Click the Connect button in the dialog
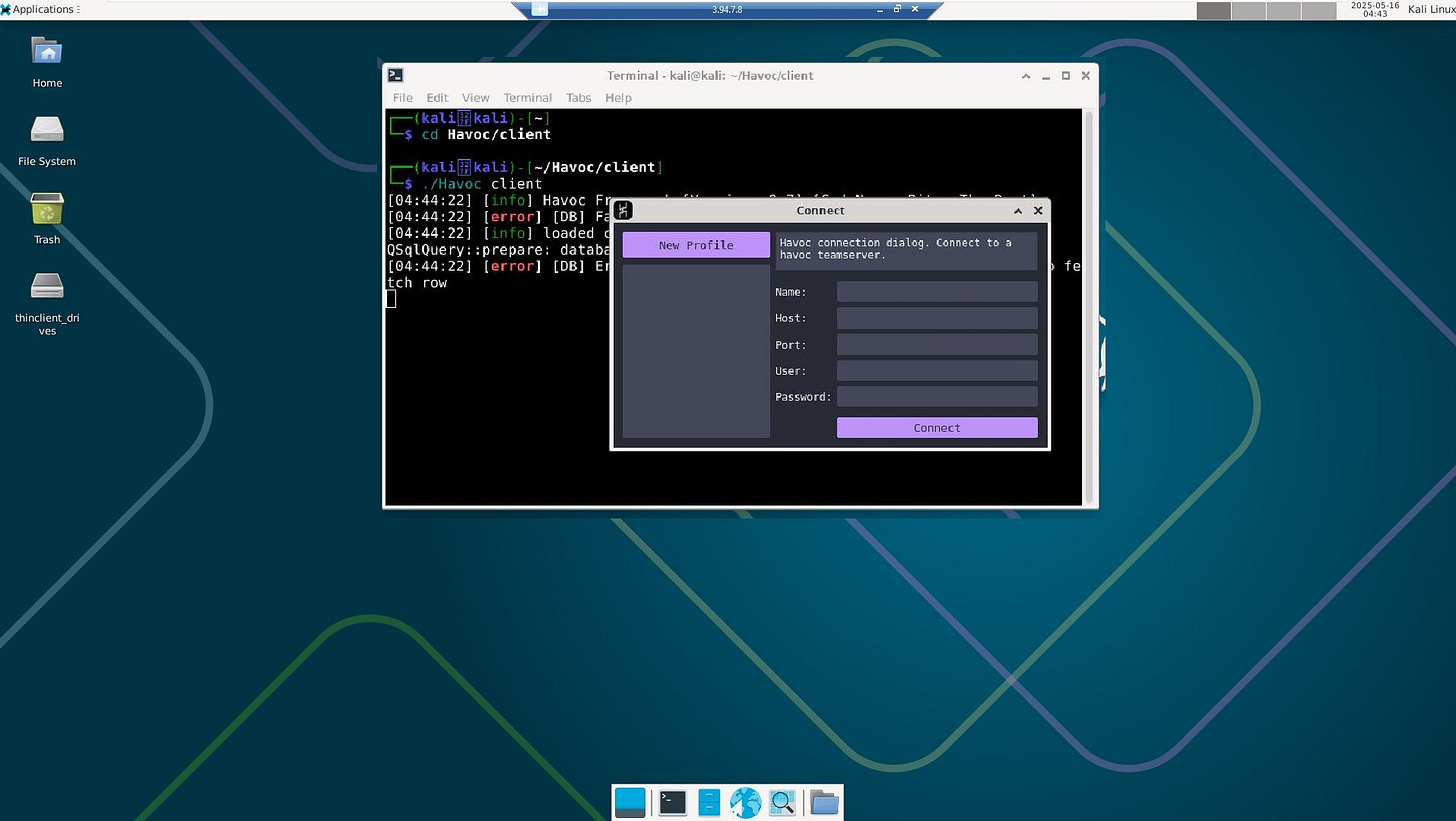Screen dimensions: 1456x821 click(x=937, y=428)
